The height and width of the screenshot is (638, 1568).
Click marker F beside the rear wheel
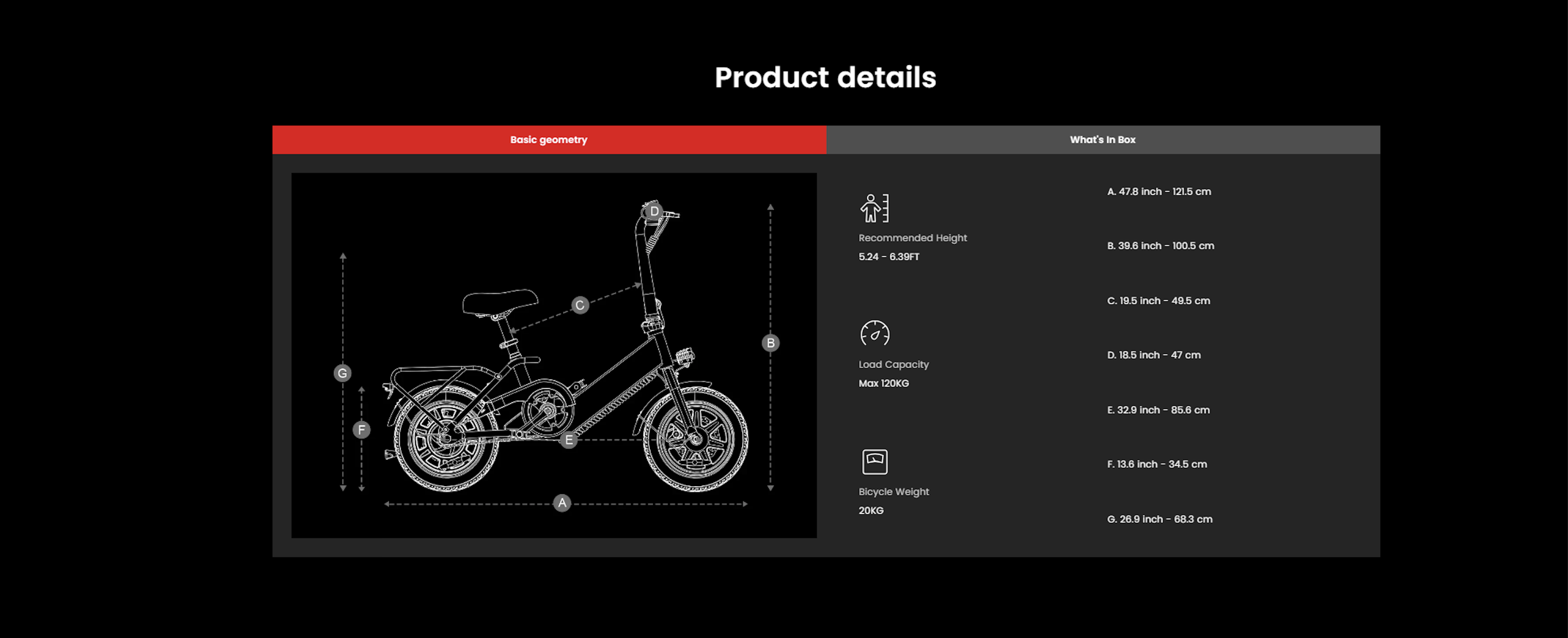click(x=361, y=430)
